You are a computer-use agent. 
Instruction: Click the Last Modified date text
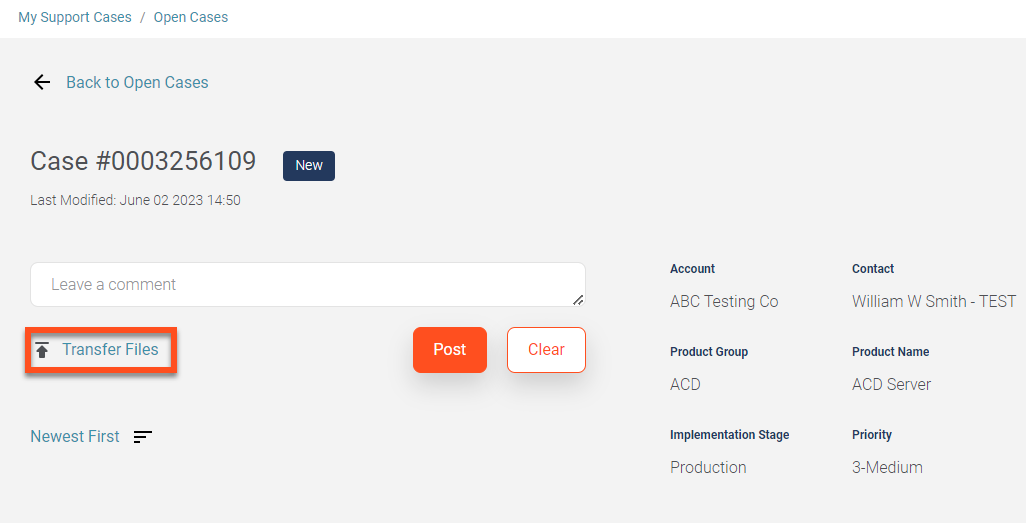click(x=135, y=200)
